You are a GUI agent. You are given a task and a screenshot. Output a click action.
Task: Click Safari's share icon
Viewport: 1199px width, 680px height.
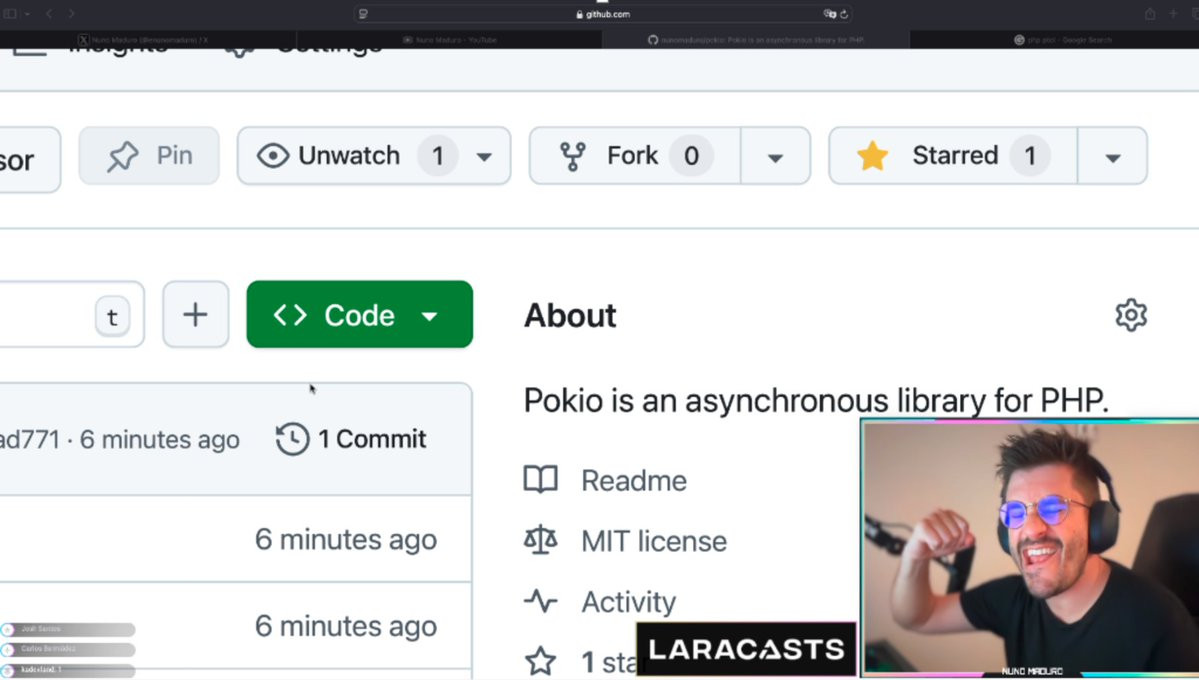[x=1150, y=14]
